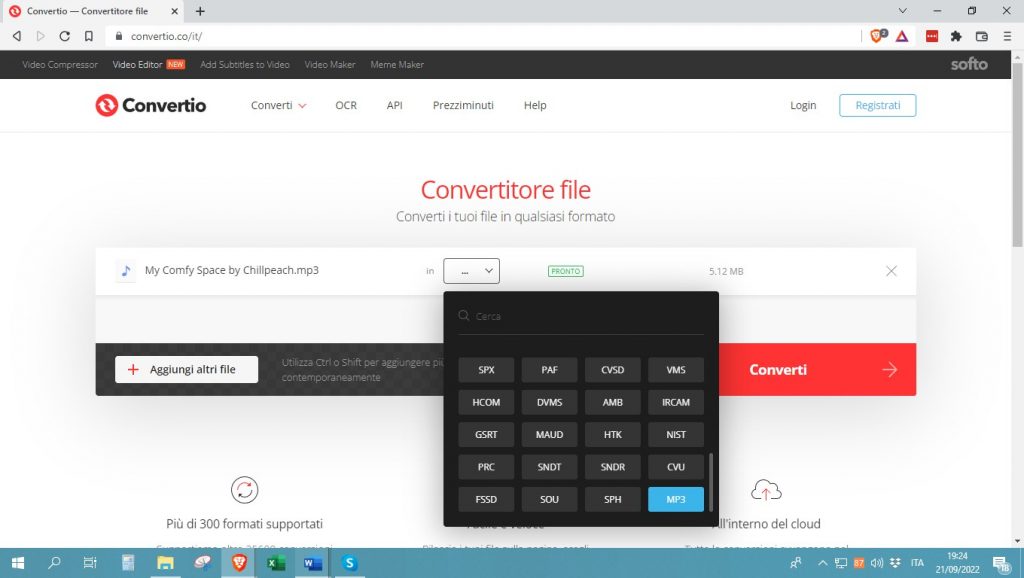This screenshot has width=1024, height=578.
Task: Remove the mp3 file with X icon
Action: click(x=891, y=271)
